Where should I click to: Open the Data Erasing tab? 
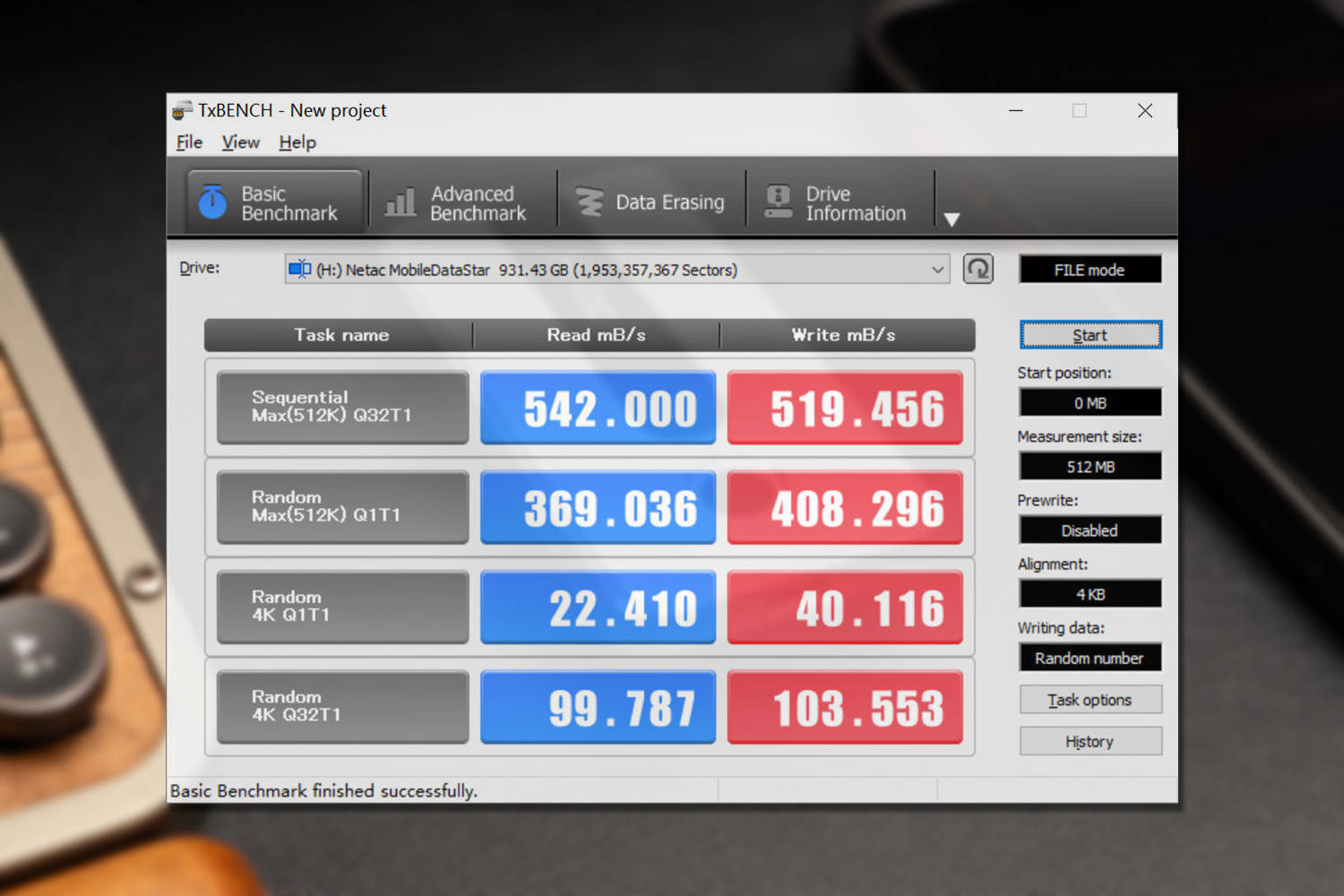651,202
